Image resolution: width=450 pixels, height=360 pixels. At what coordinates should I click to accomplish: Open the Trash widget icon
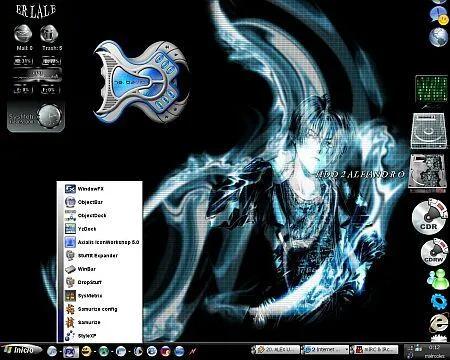pyautogui.click(x=49, y=33)
